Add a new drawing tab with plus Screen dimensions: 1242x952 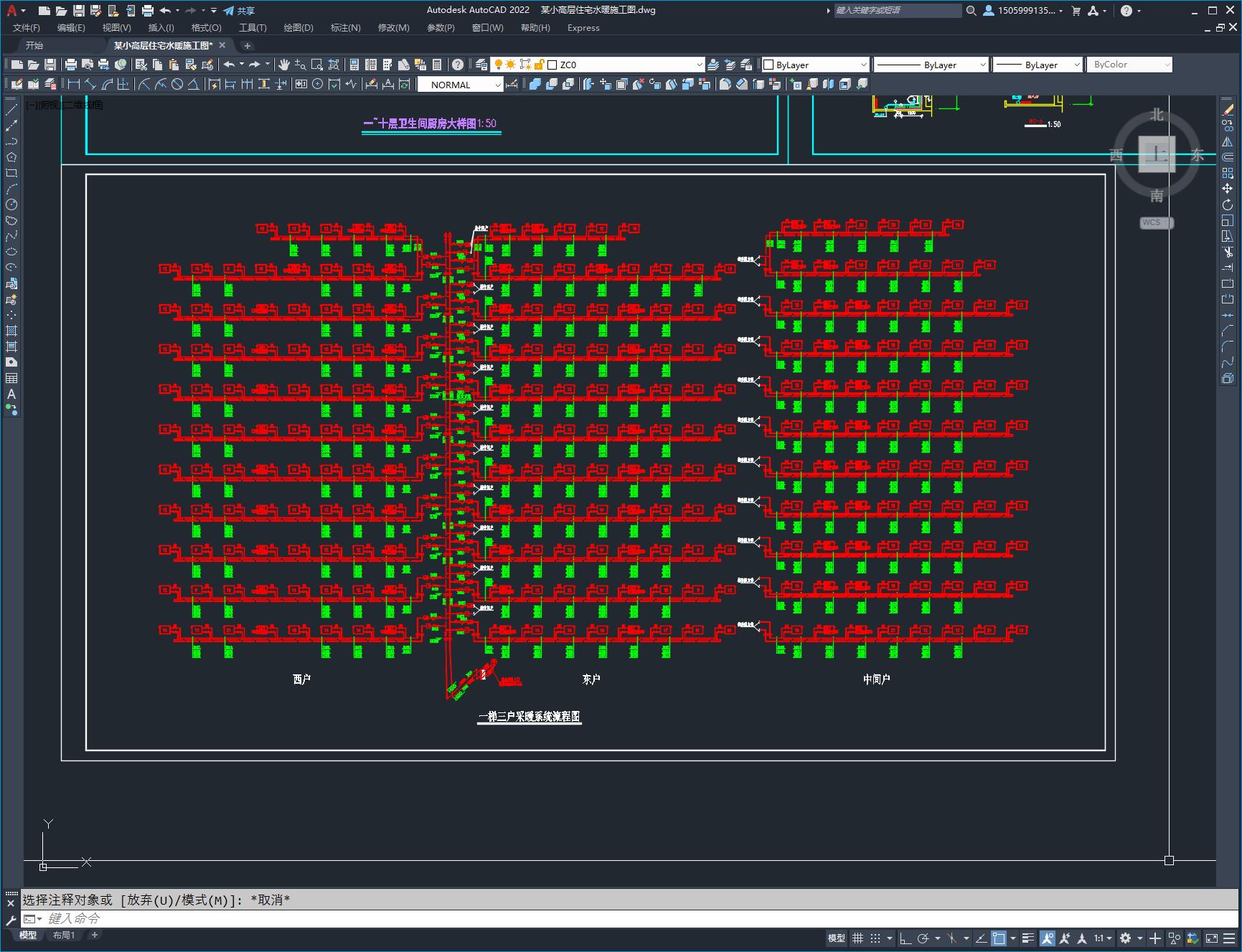tap(248, 45)
